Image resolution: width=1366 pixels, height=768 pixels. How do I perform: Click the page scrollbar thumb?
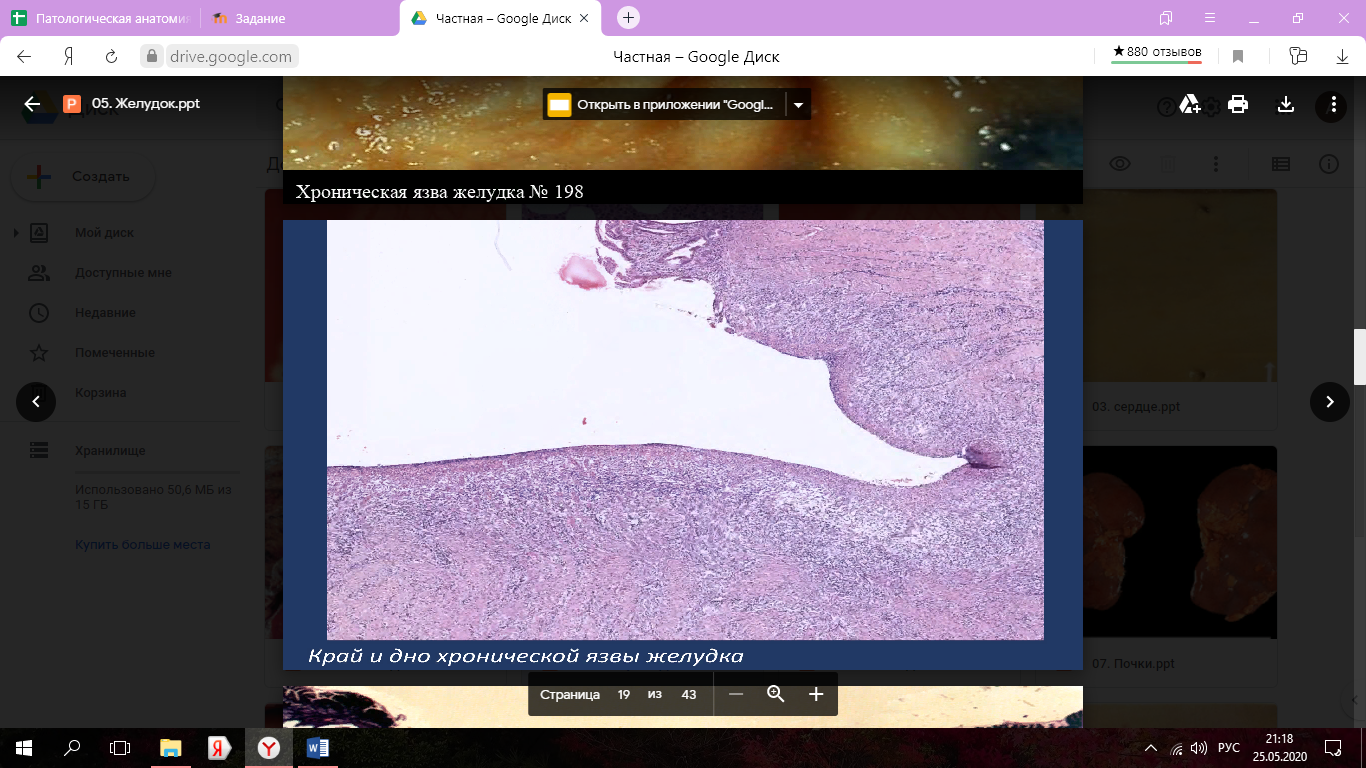click(x=1359, y=357)
